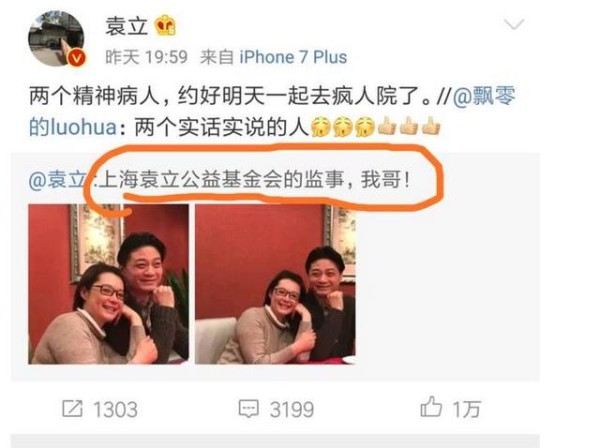The width and height of the screenshot is (600, 448).
Task: Tap the orange verified V badge
Action: pos(77,59)
